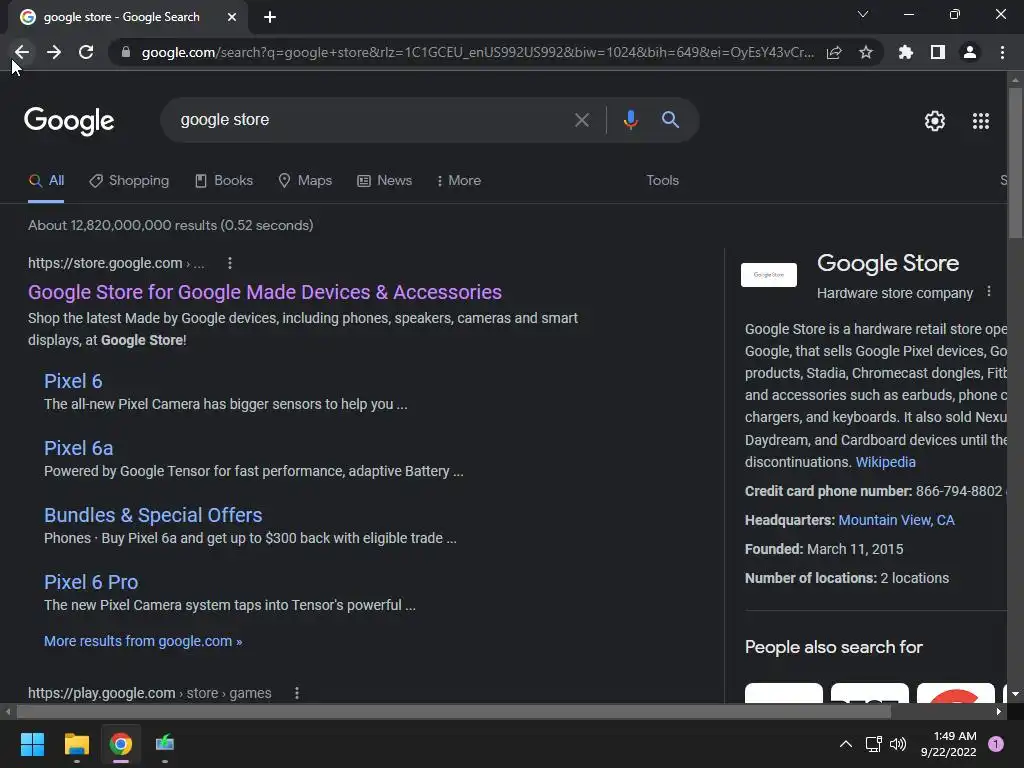Expand the More search categories
Viewport: 1024px width, 768px height.
[458, 180]
